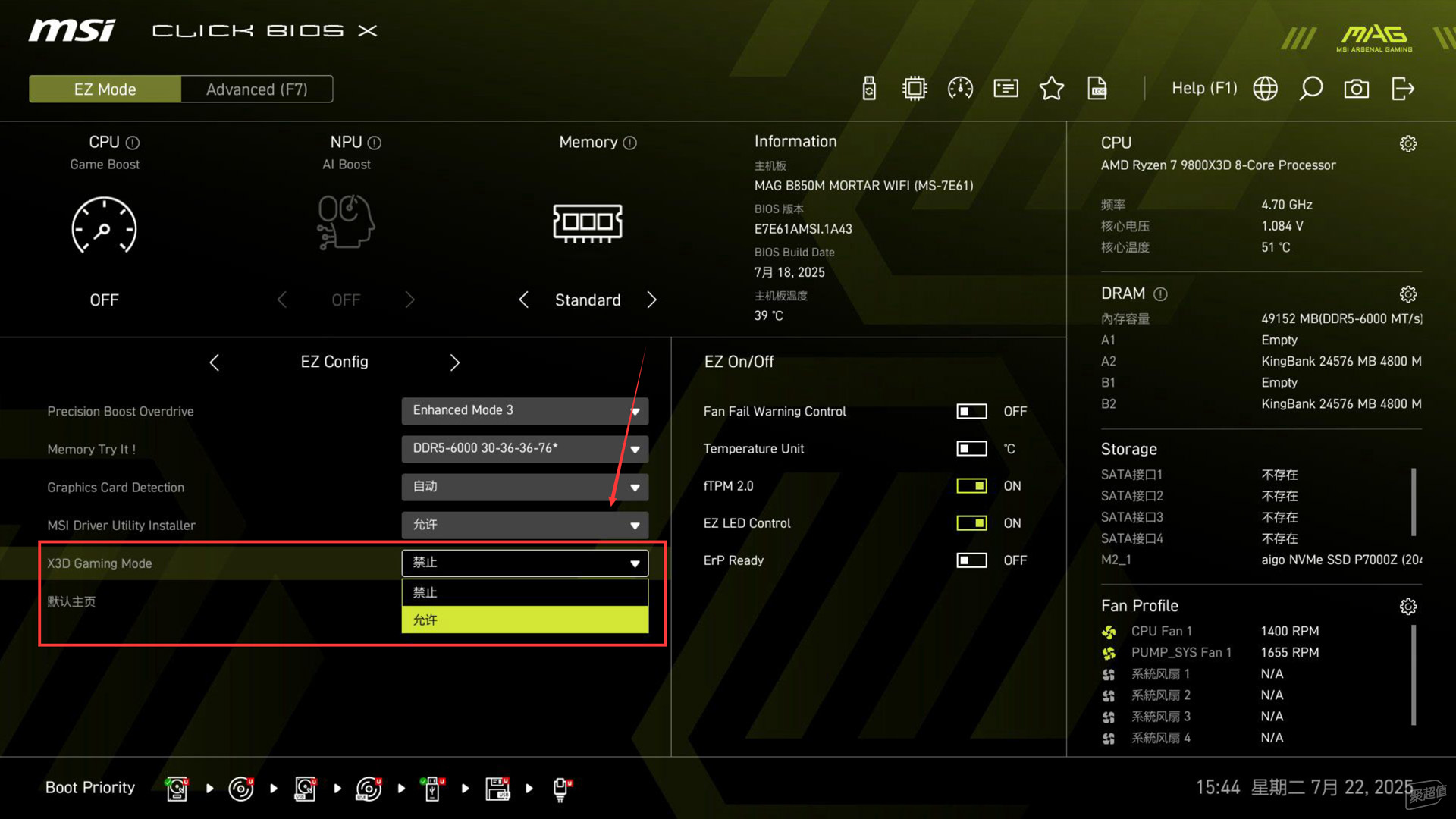The height and width of the screenshot is (819, 1456).
Task: Open the profile card icon in the top toolbar
Action: click(1006, 89)
